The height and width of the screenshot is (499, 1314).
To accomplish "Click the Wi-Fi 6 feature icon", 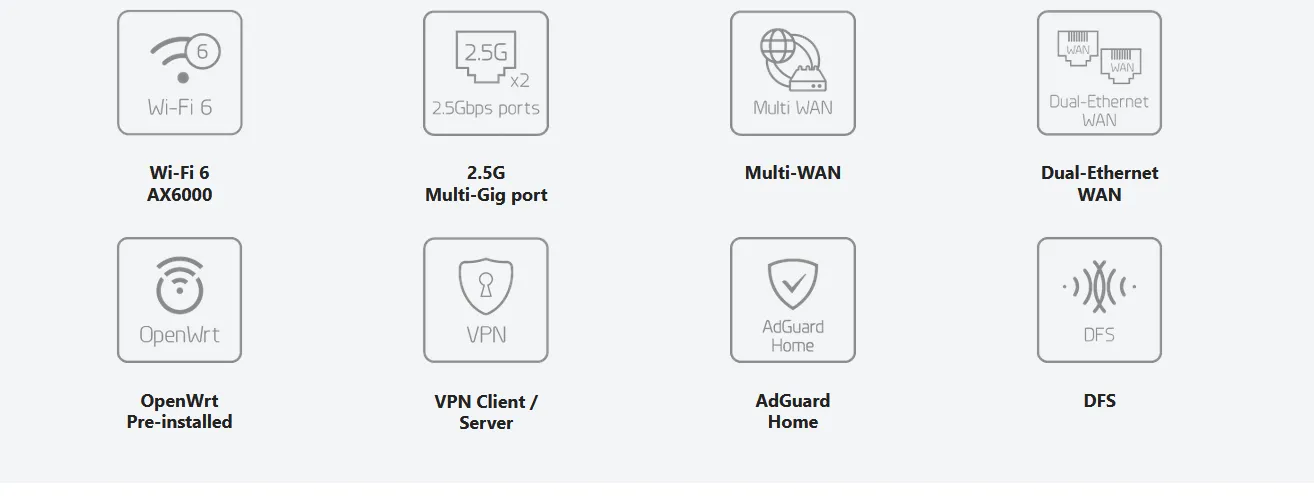I will pos(180,73).
